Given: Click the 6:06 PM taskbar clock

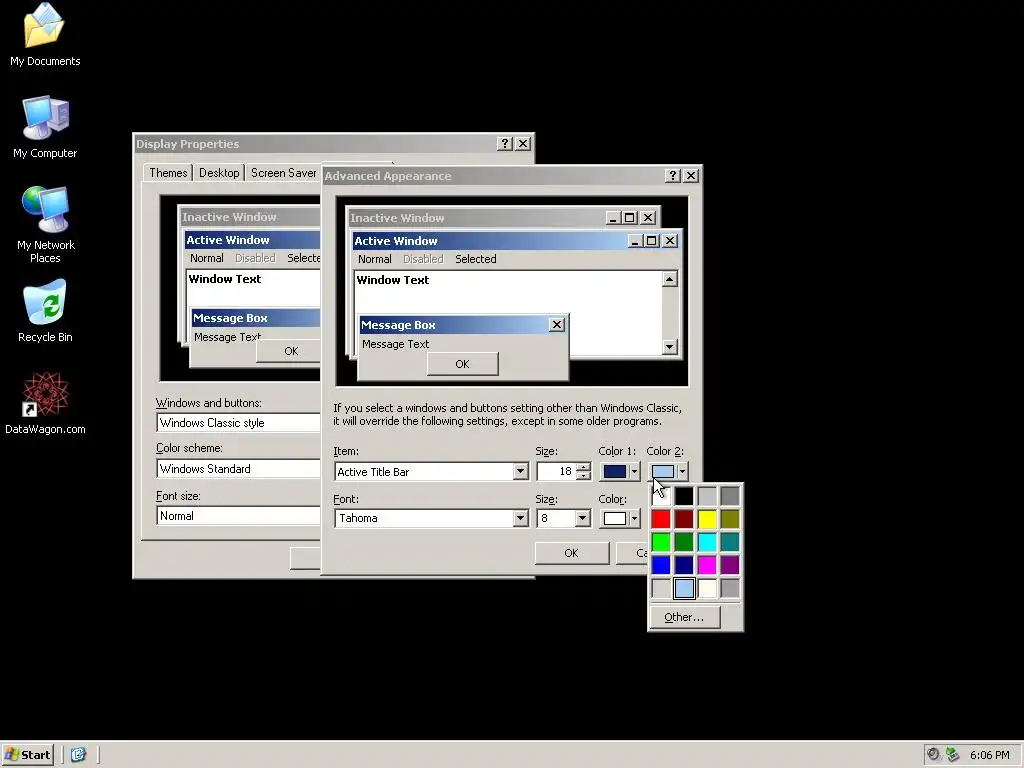Looking at the screenshot, I should tap(989, 755).
